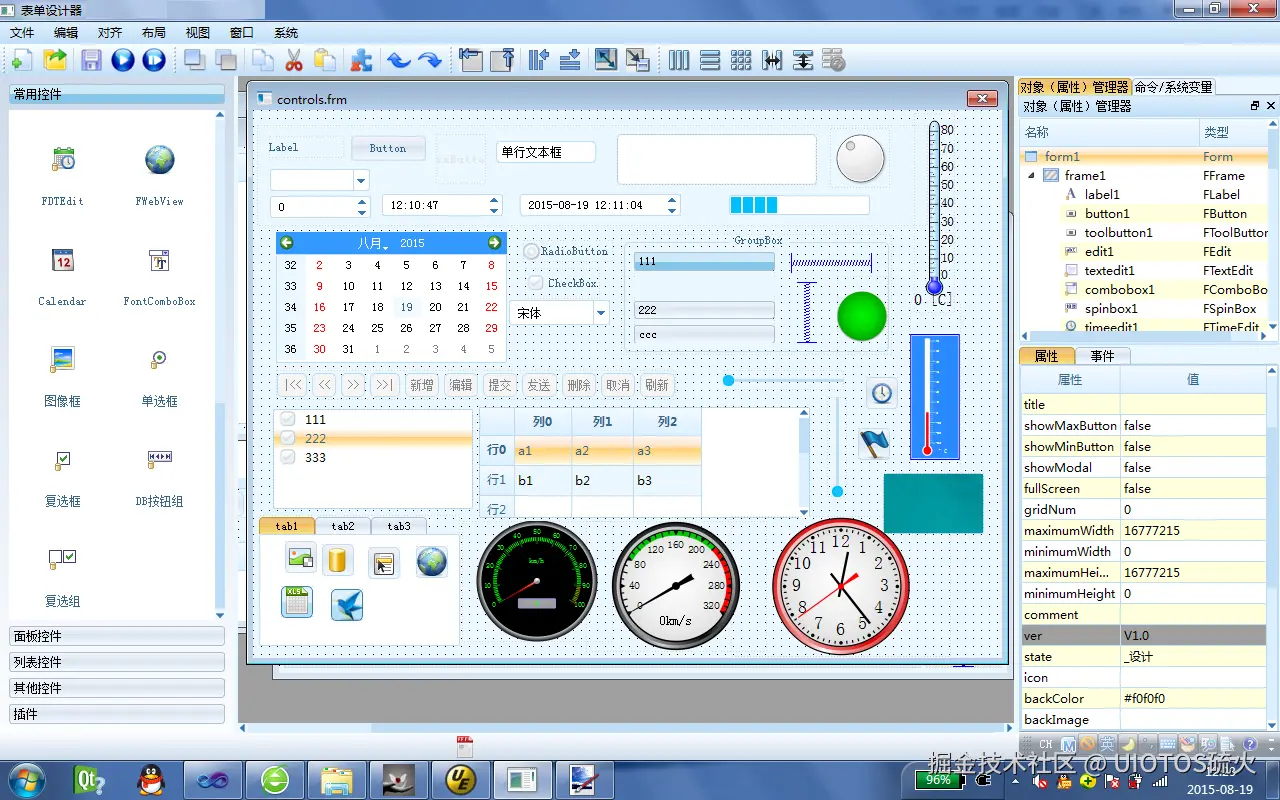Pick the Calendar control from palette
The image size is (1280, 800).
coord(62,261)
